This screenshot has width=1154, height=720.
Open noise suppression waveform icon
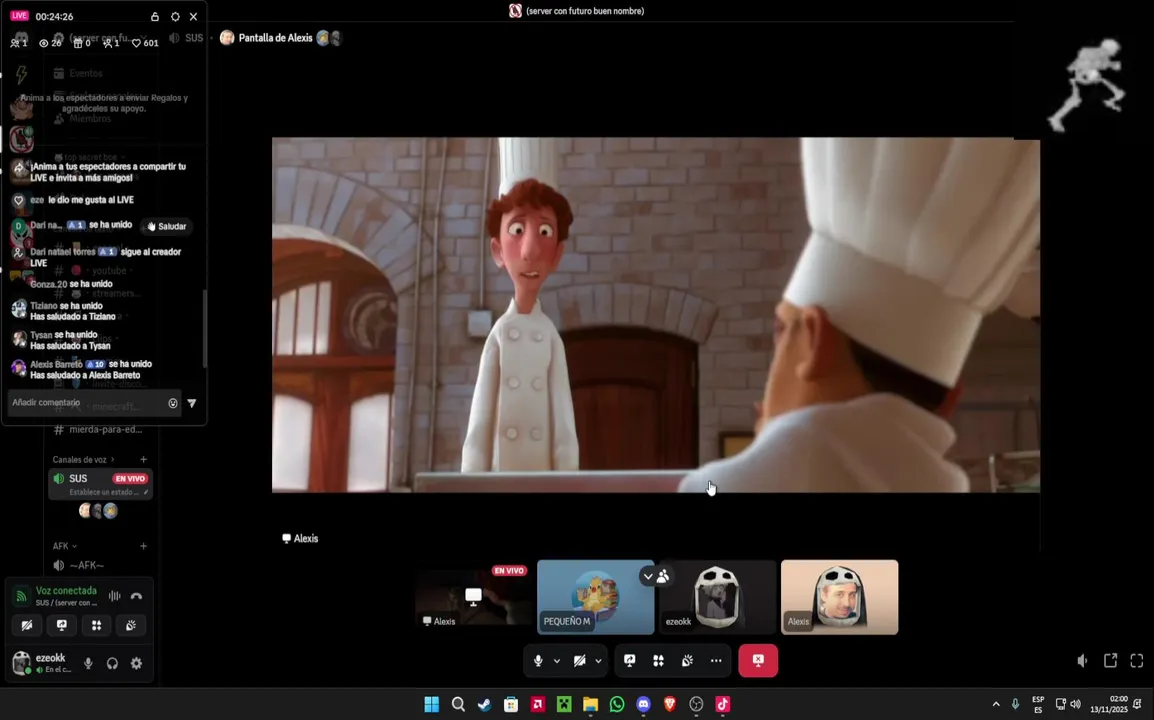tap(115, 596)
